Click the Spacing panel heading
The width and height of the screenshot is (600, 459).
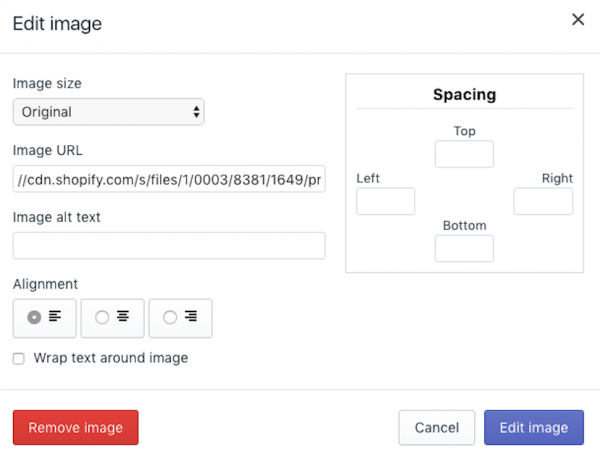(464, 95)
